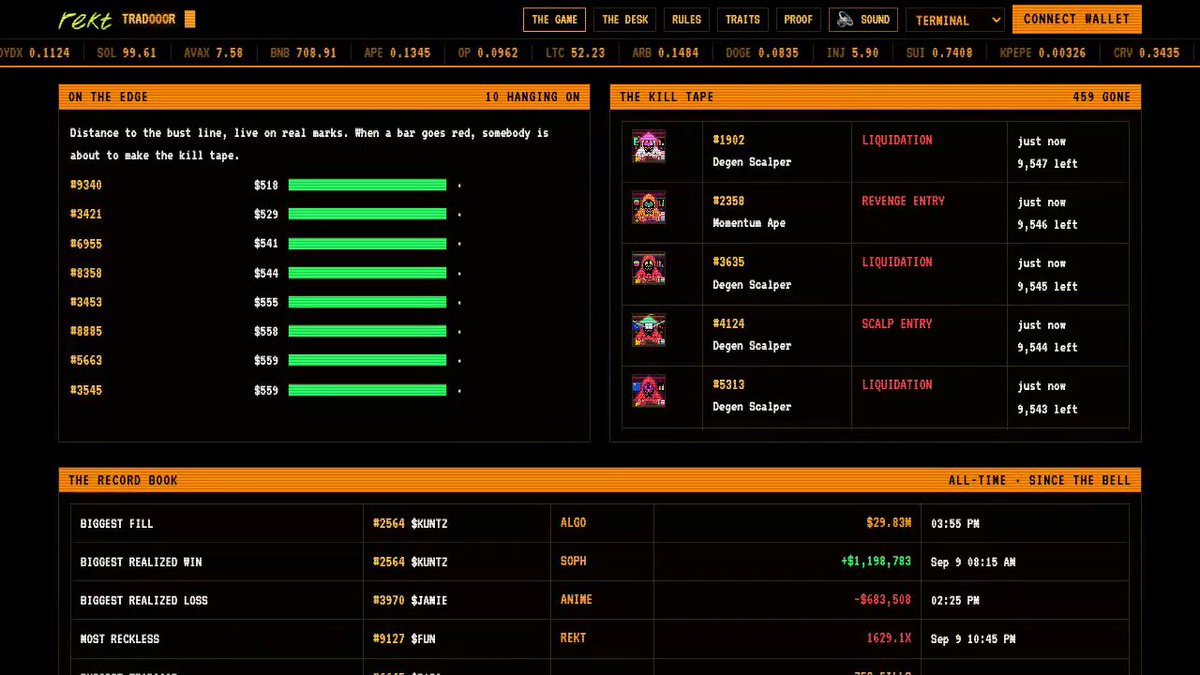
Task: Switch to THE GAME tab
Action: (554, 19)
